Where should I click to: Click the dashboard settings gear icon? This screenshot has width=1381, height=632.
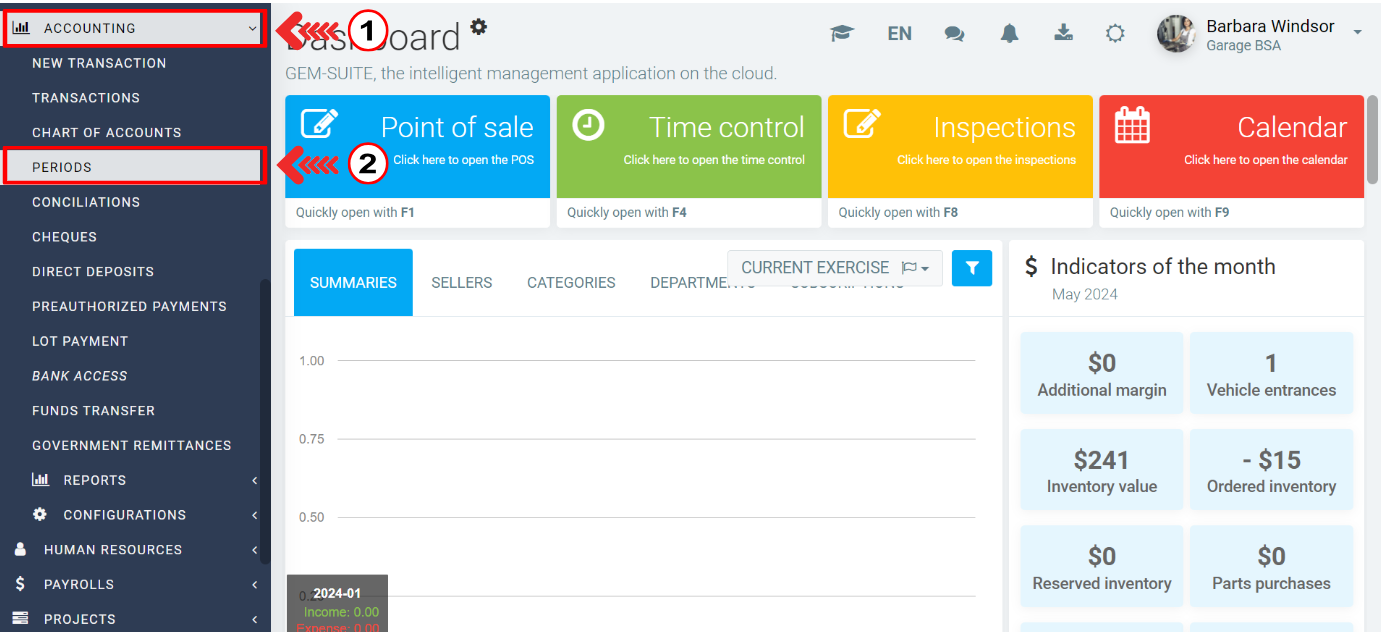pyautogui.click(x=479, y=27)
